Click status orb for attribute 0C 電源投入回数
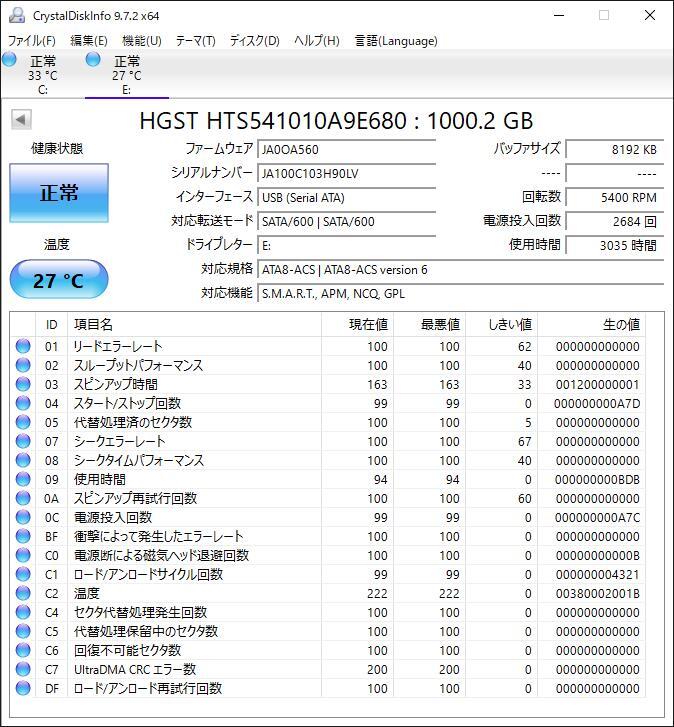The height and width of the screenshot is (727, 674). tap(23, 517)
